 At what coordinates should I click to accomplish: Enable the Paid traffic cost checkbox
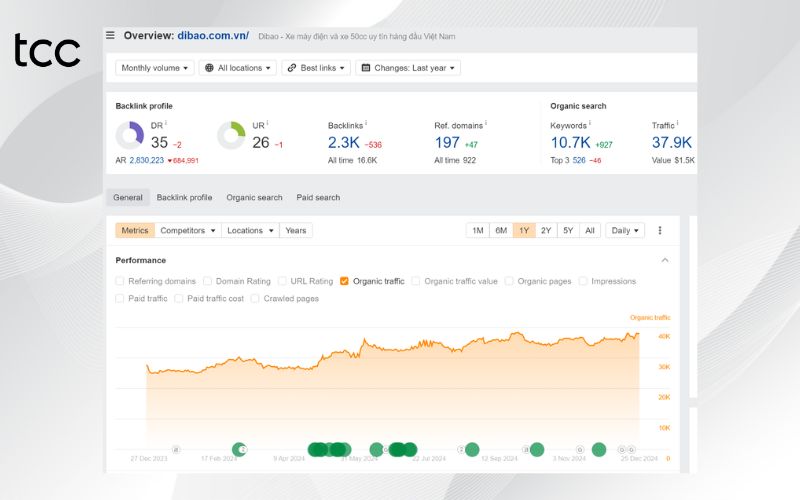(x=179, y=298)
